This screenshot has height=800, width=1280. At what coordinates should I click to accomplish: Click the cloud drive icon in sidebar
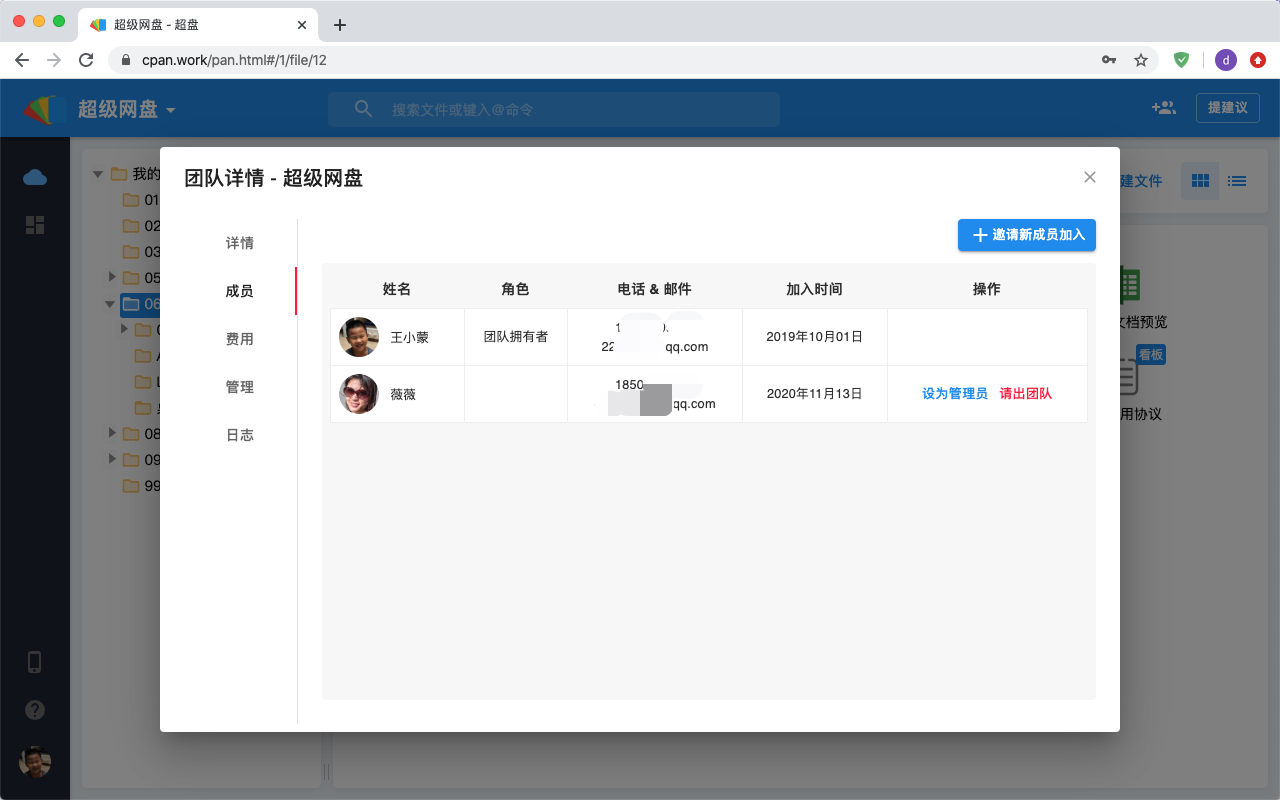click(x=35, y=177)
